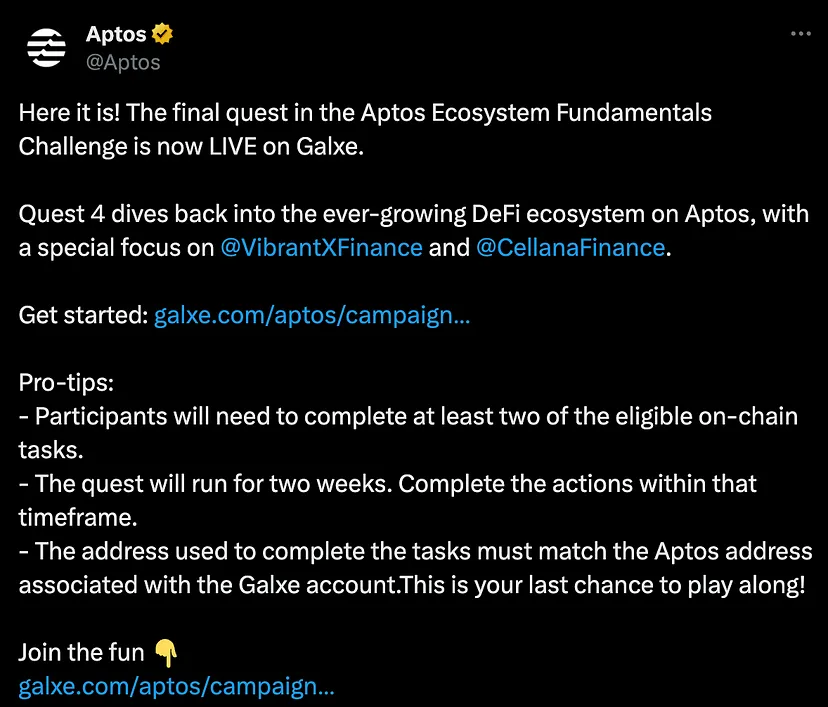828x707 pixels.
Task: Click the "Participants will need to complete" tip
Action: (x=408, y=433)
